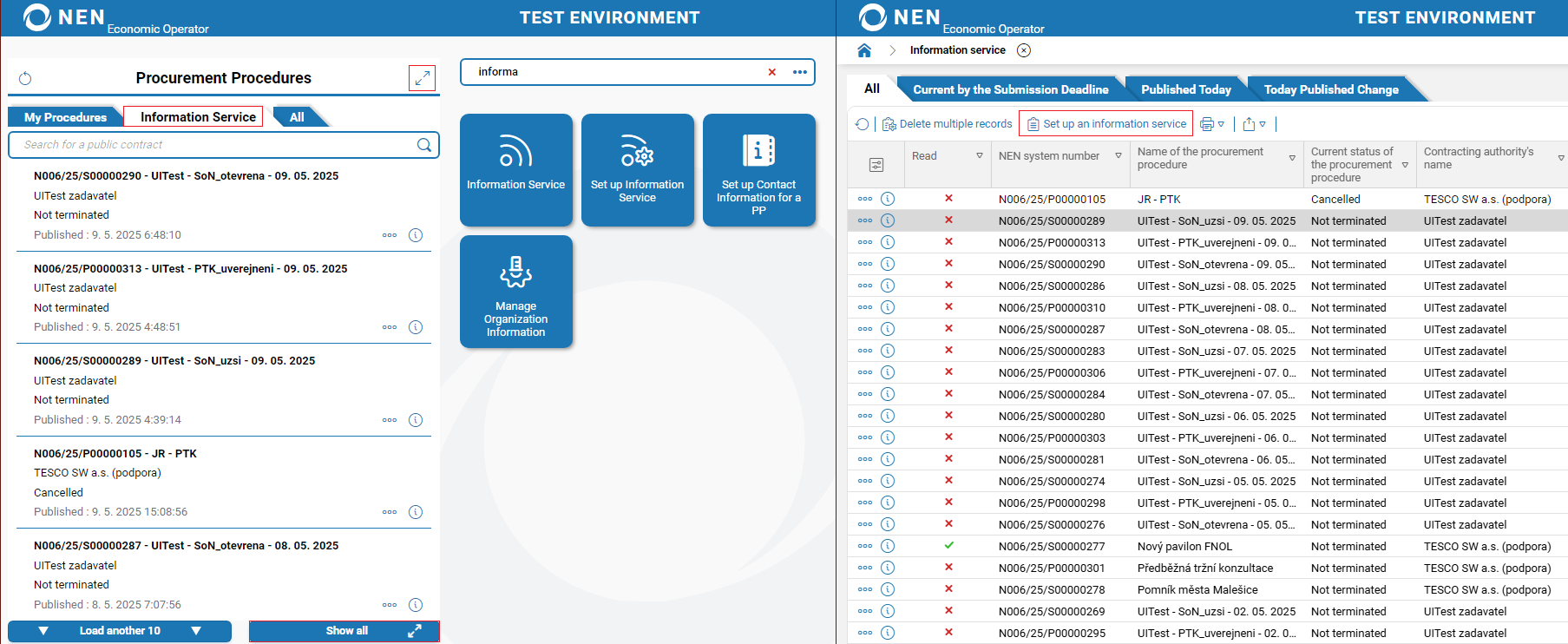Screen dimensions: 1568x644
Task: Open Manage Organization Information tile
Action: click(515, 292)
